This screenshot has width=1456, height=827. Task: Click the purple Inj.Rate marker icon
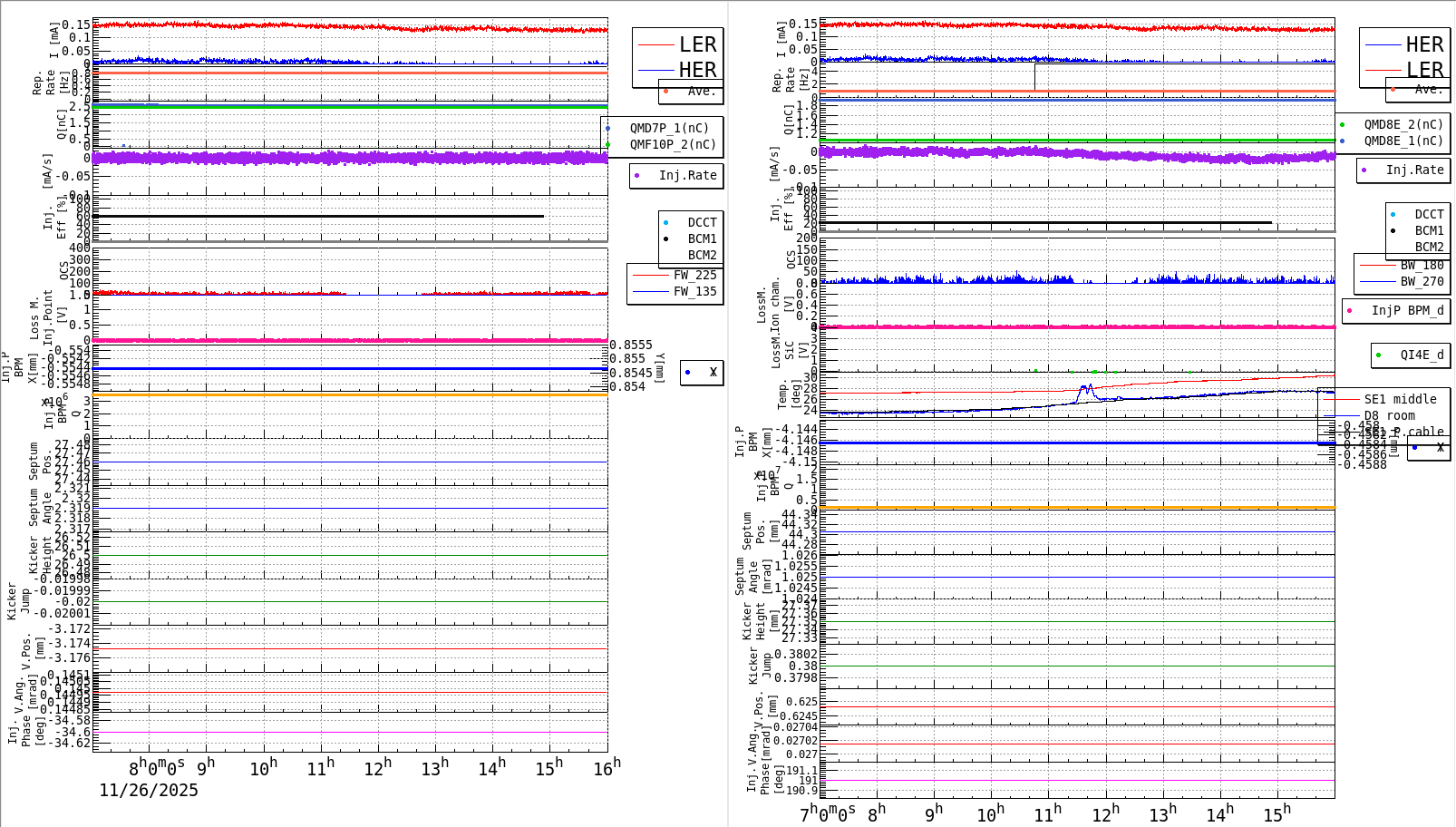click(638, 176)
